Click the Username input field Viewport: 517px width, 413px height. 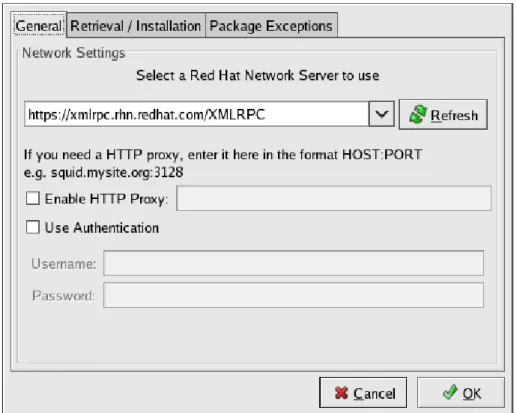[293, 263]
